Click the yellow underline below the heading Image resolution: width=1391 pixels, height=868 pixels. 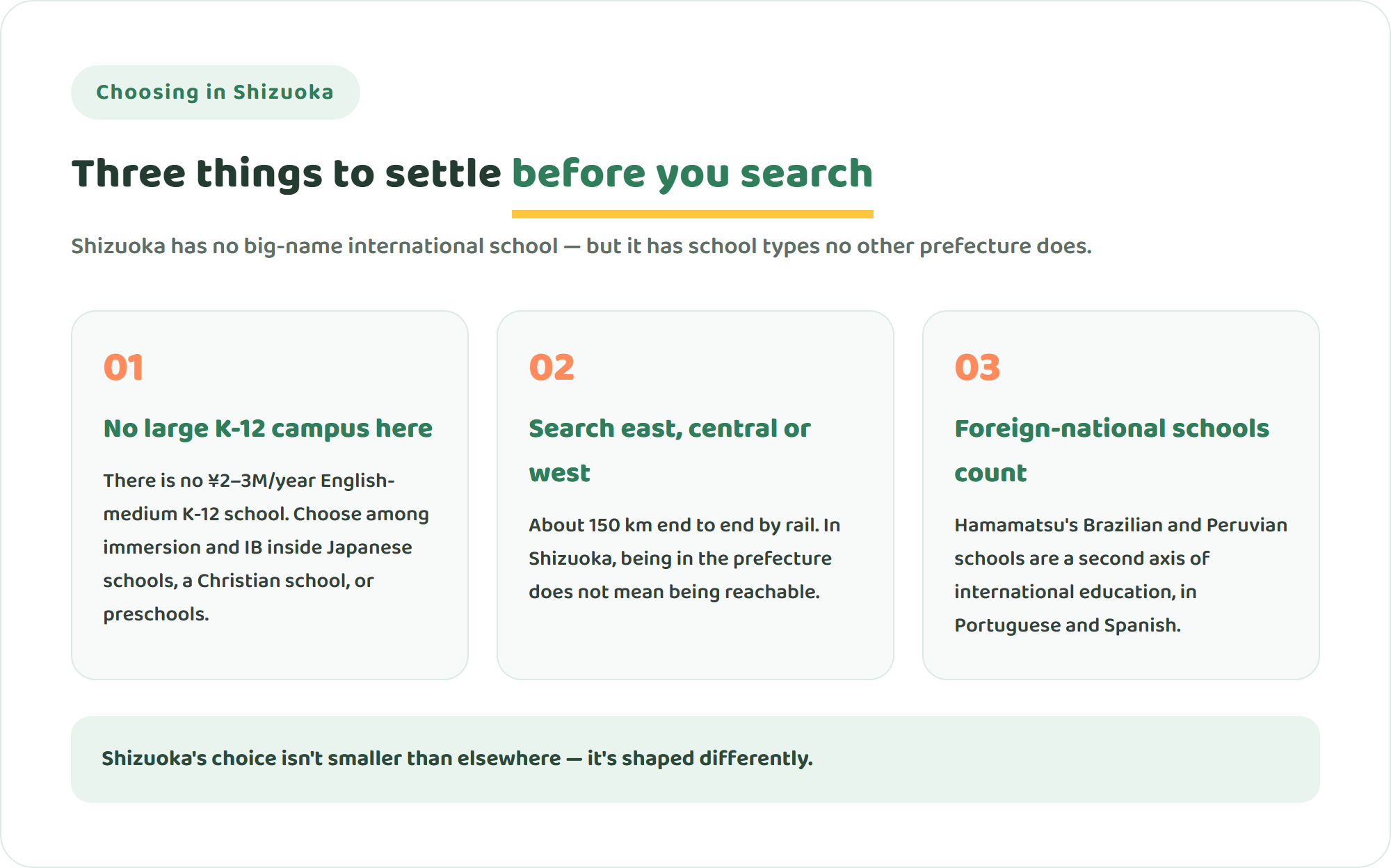(x=692, y=214)
